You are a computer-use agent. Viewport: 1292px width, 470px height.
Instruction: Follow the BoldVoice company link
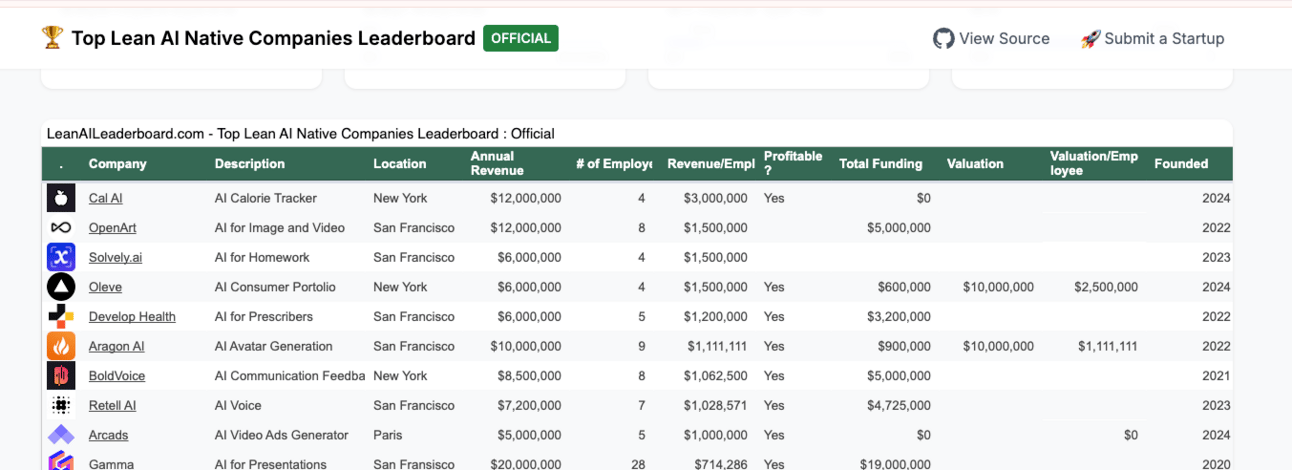117,376
